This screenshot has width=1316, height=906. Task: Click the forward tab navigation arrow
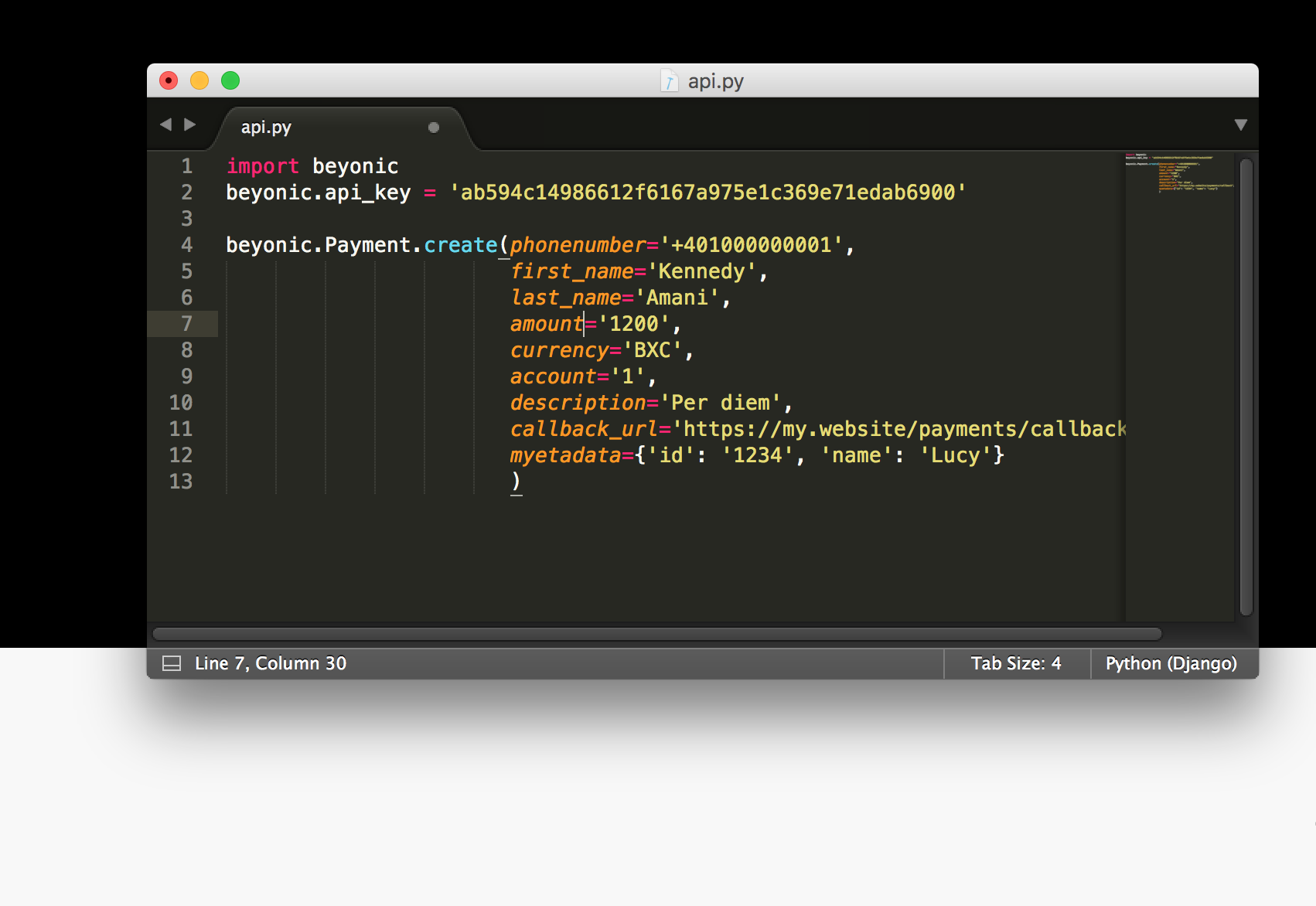[x=189, y=124]
